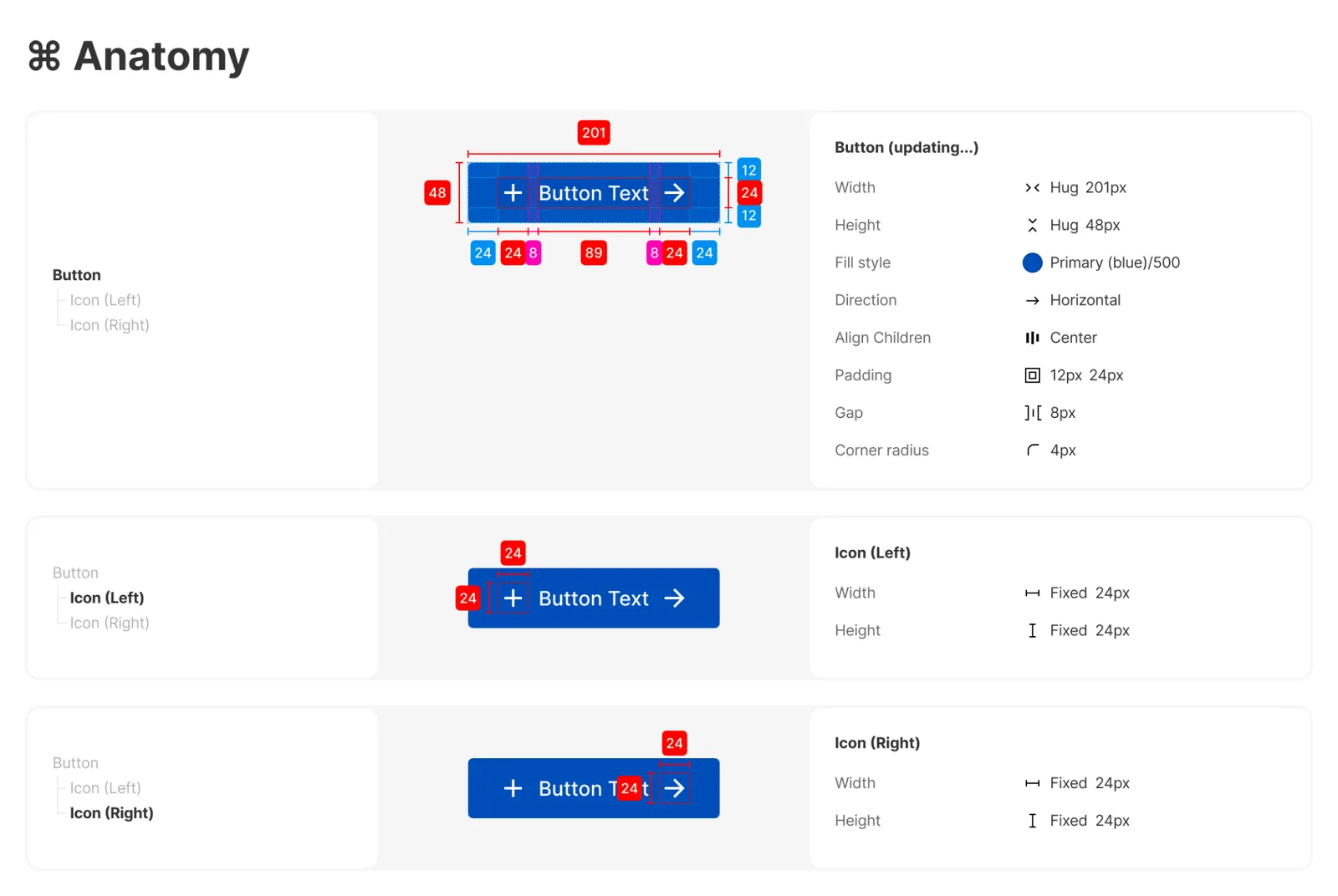
Task: Select bold Icon (Right) in third tree
Action: point(111,813)
